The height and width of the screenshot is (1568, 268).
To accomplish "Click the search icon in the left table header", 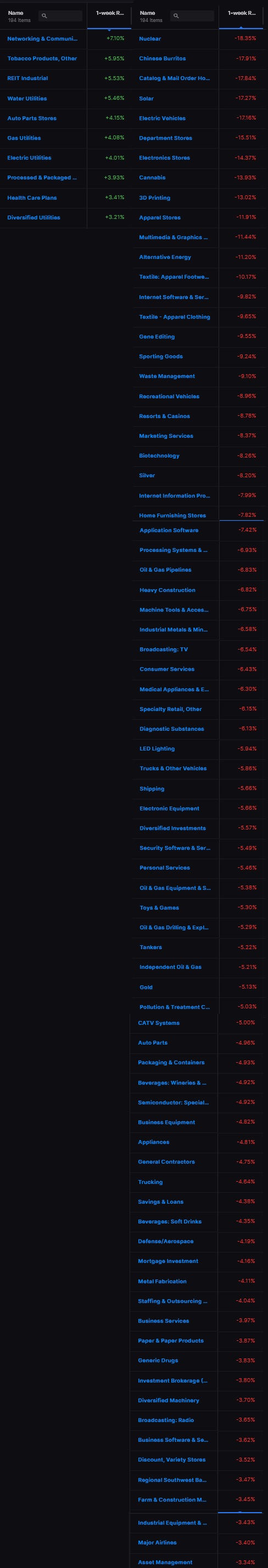I will [44, 16].
